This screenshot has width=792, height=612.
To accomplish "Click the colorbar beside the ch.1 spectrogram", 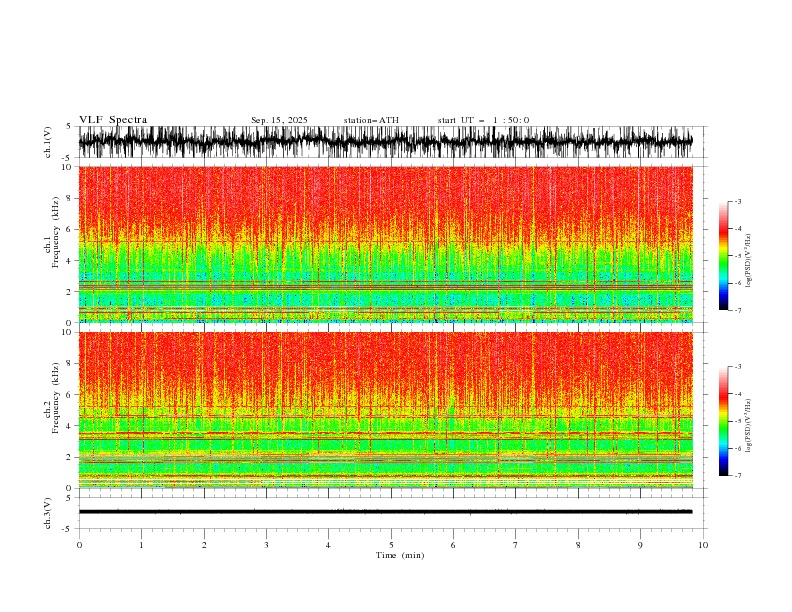I will pyautogui.click(x=724, y=256).
